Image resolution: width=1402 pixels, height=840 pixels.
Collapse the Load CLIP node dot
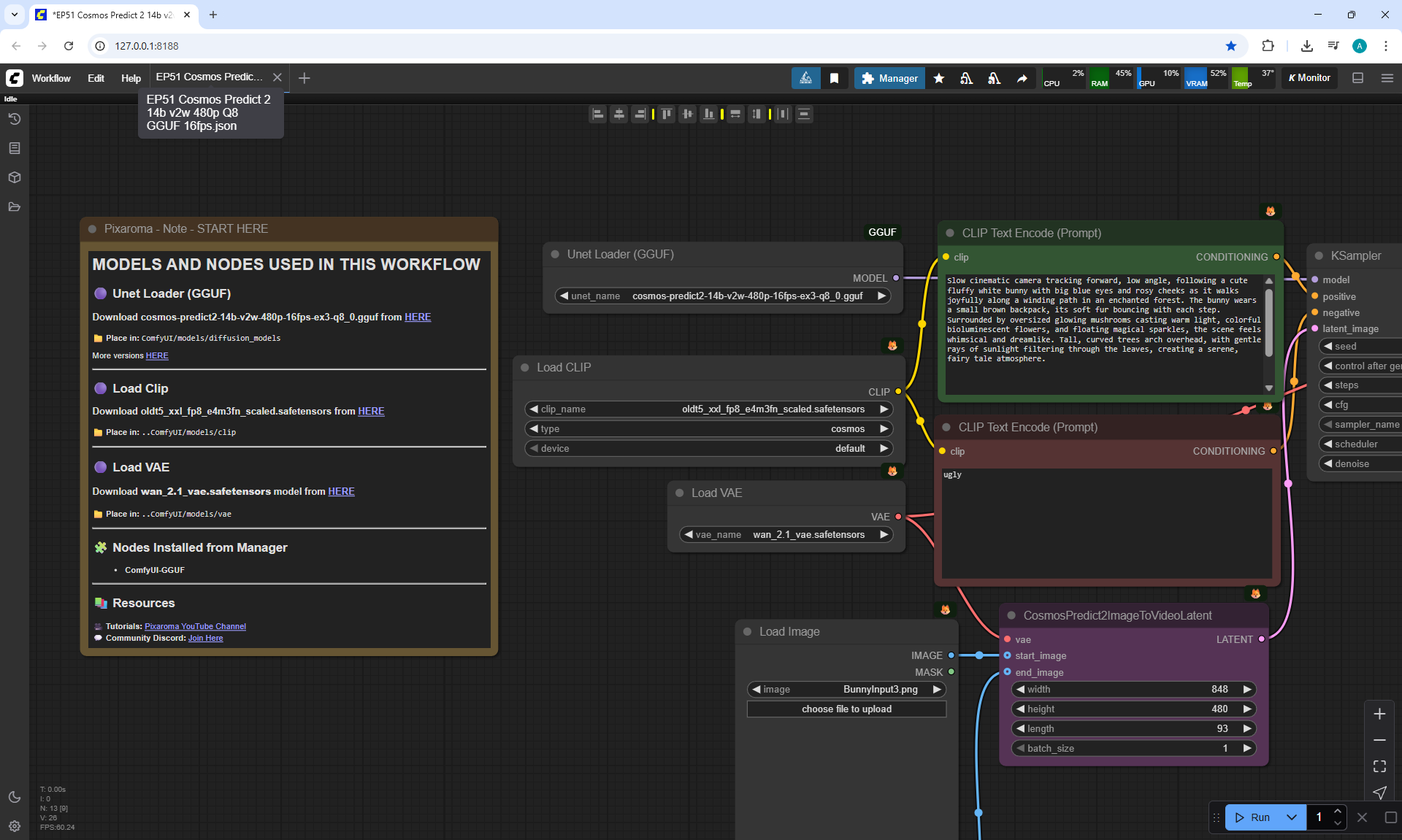[x=524, y=367]
